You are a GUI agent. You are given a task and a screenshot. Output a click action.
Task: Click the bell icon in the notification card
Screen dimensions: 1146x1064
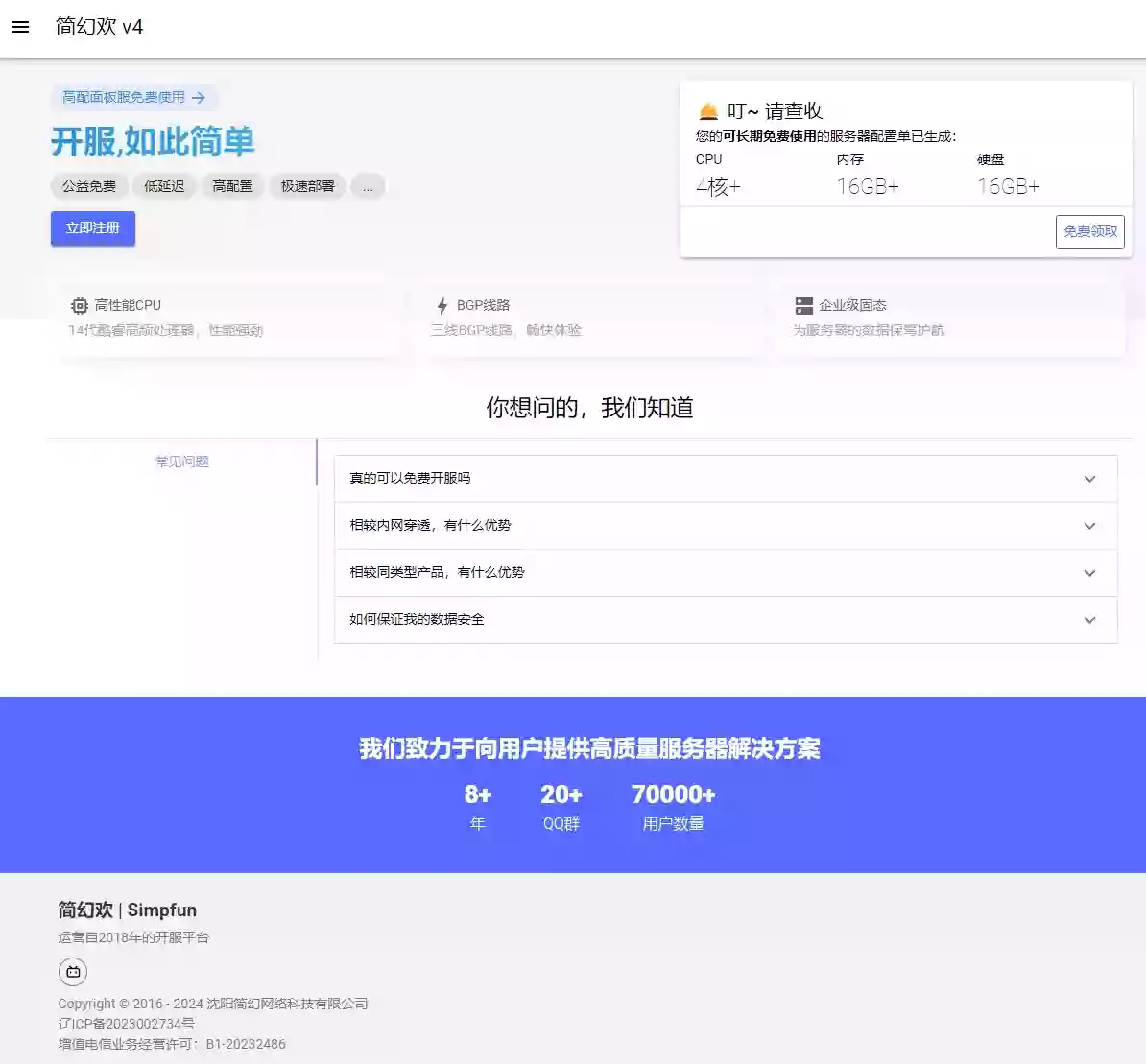click(707, 109)
